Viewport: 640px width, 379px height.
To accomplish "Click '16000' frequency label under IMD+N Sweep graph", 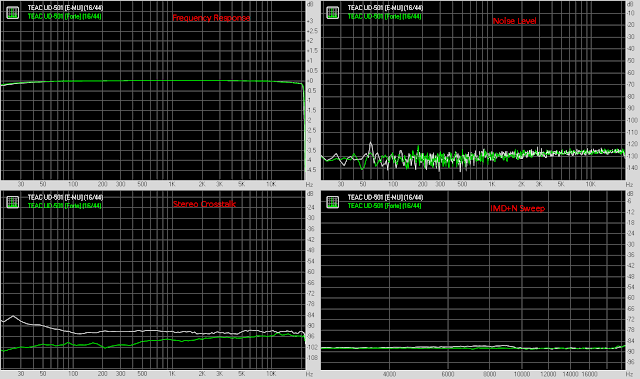I will pos(589,374).
